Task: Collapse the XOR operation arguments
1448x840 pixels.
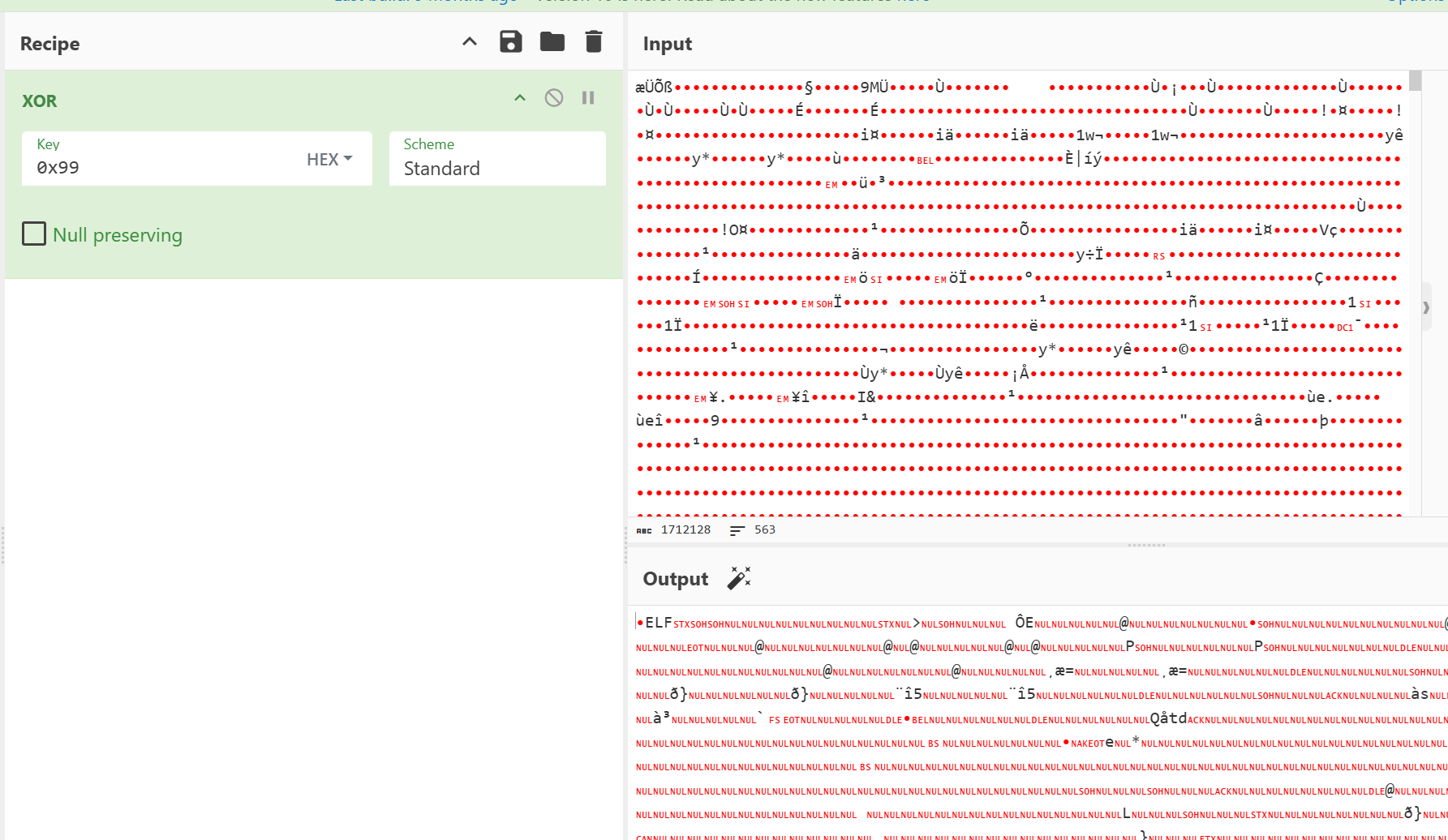Action: click(x=520, y=98)
